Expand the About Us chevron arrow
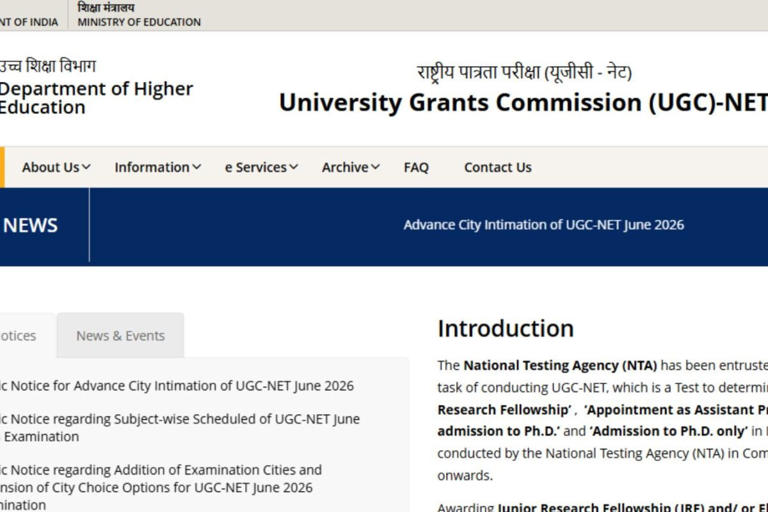 point(86,168)
